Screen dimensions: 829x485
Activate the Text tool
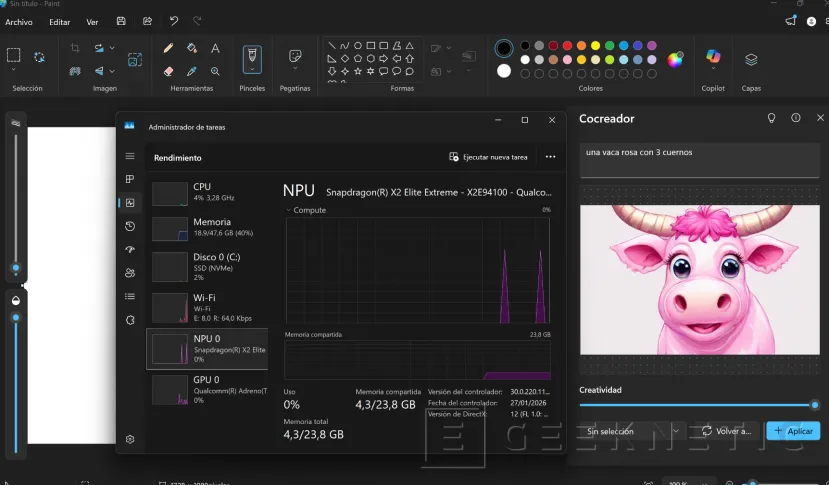coord(215,48)
